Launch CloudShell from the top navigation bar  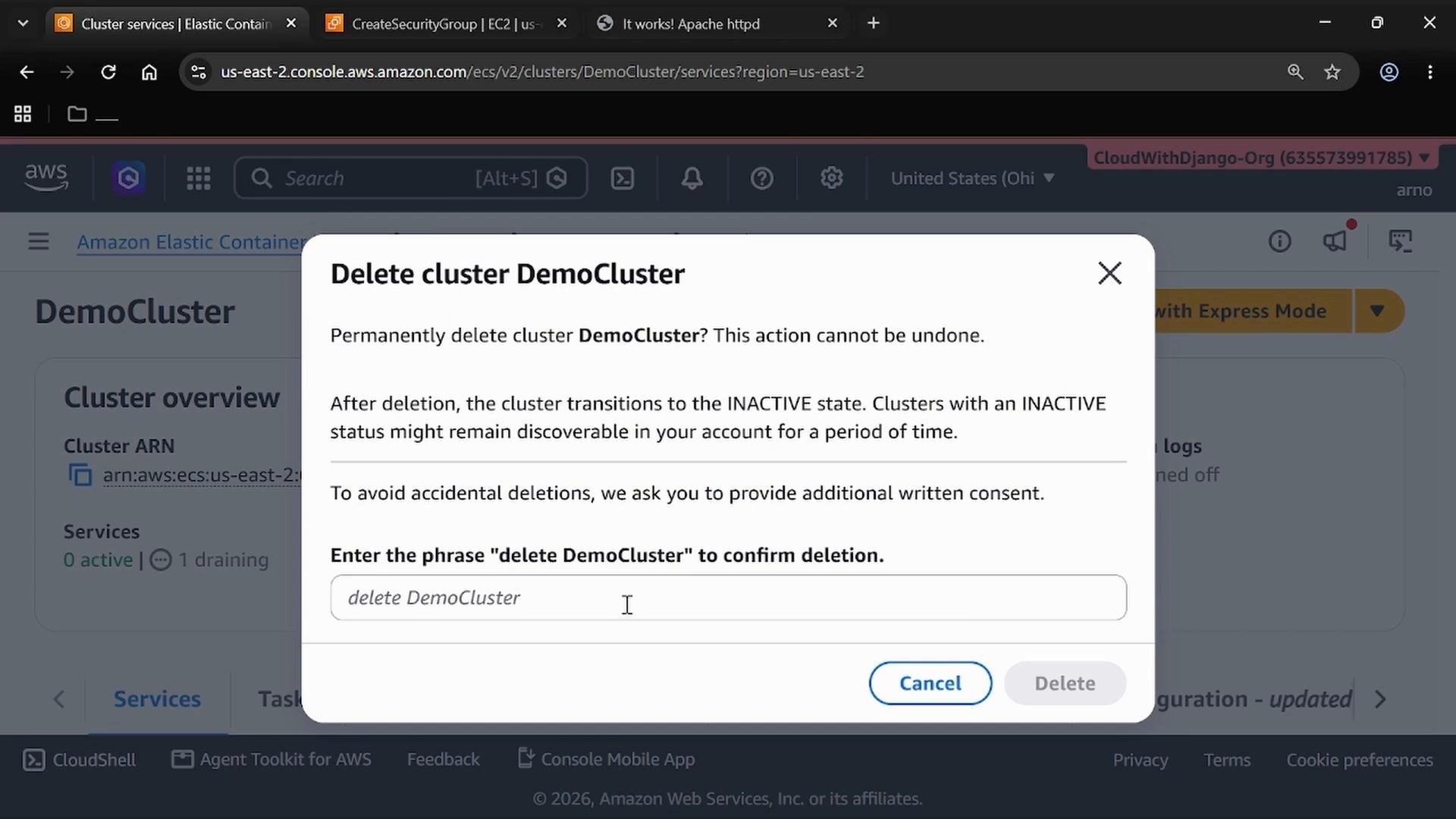pyautogui.click(x=623, y=178)
